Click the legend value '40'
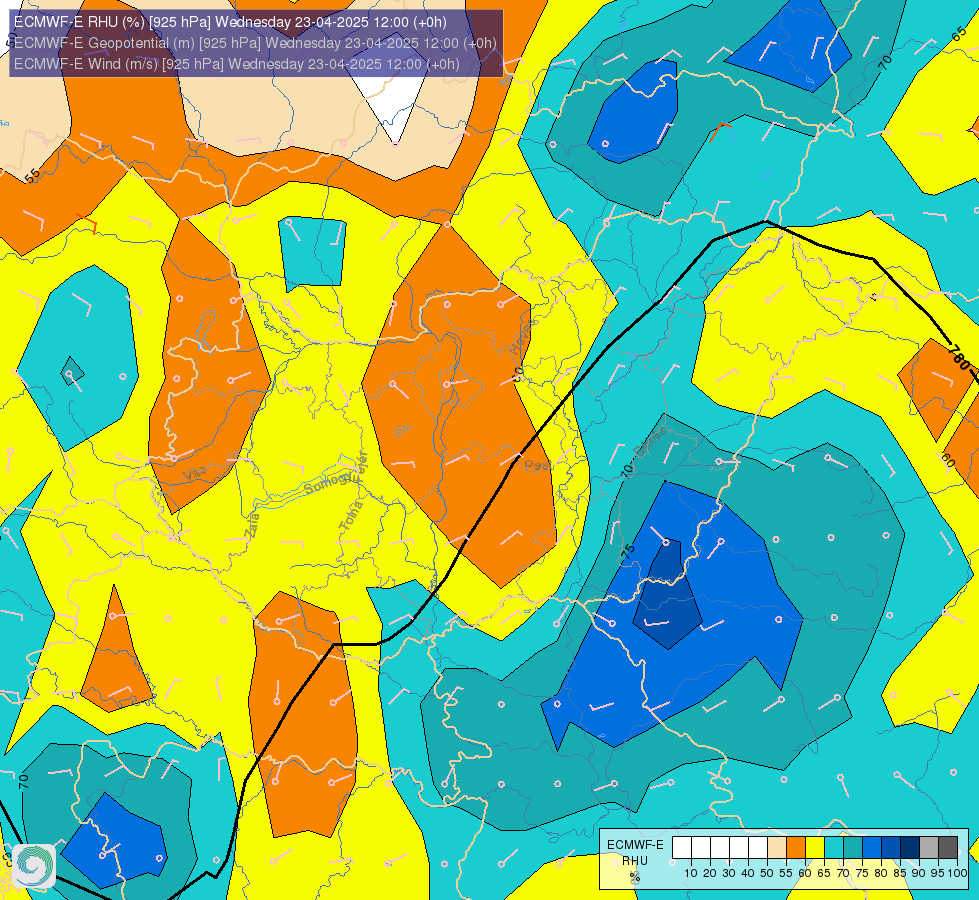 pos(748,873)
